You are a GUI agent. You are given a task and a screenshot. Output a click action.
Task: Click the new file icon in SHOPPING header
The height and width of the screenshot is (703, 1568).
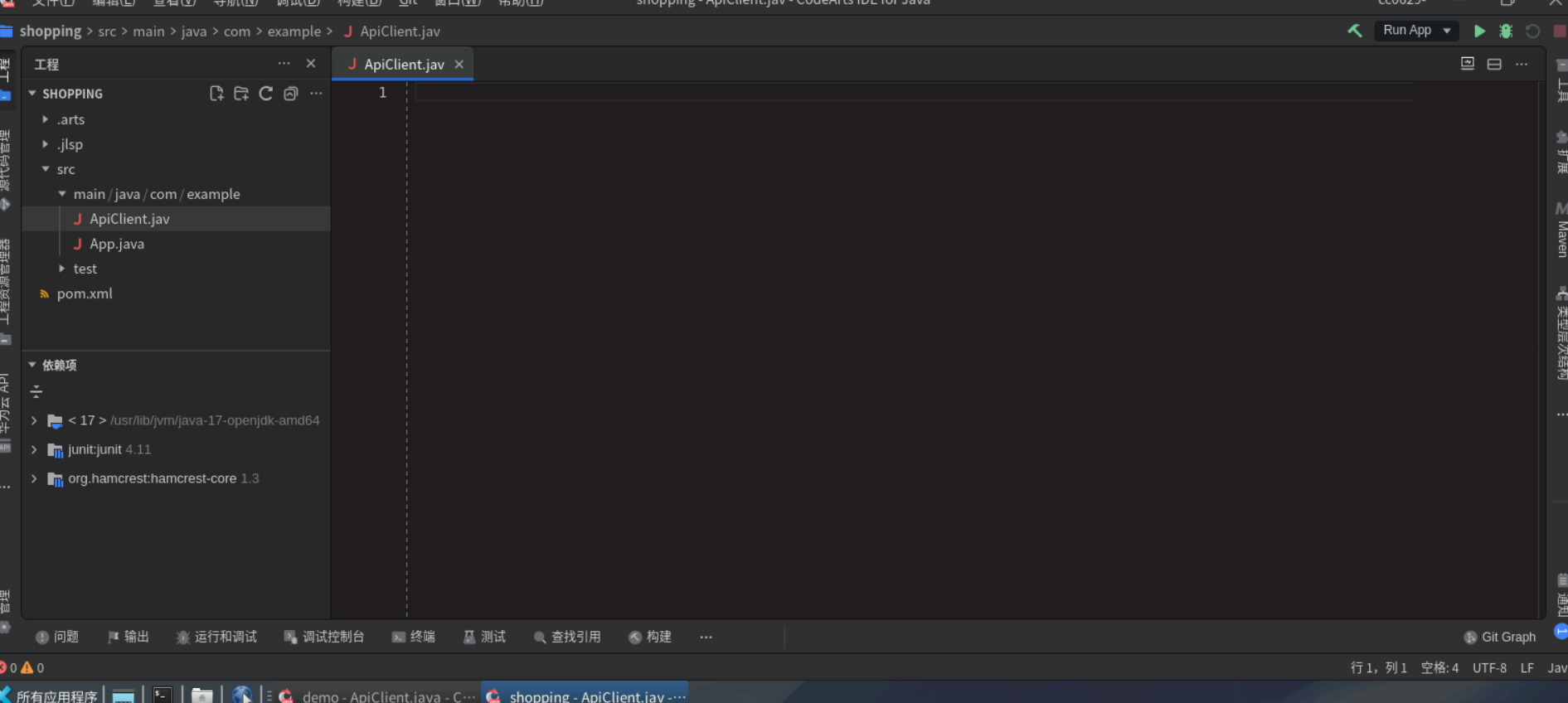pos(216,94)
